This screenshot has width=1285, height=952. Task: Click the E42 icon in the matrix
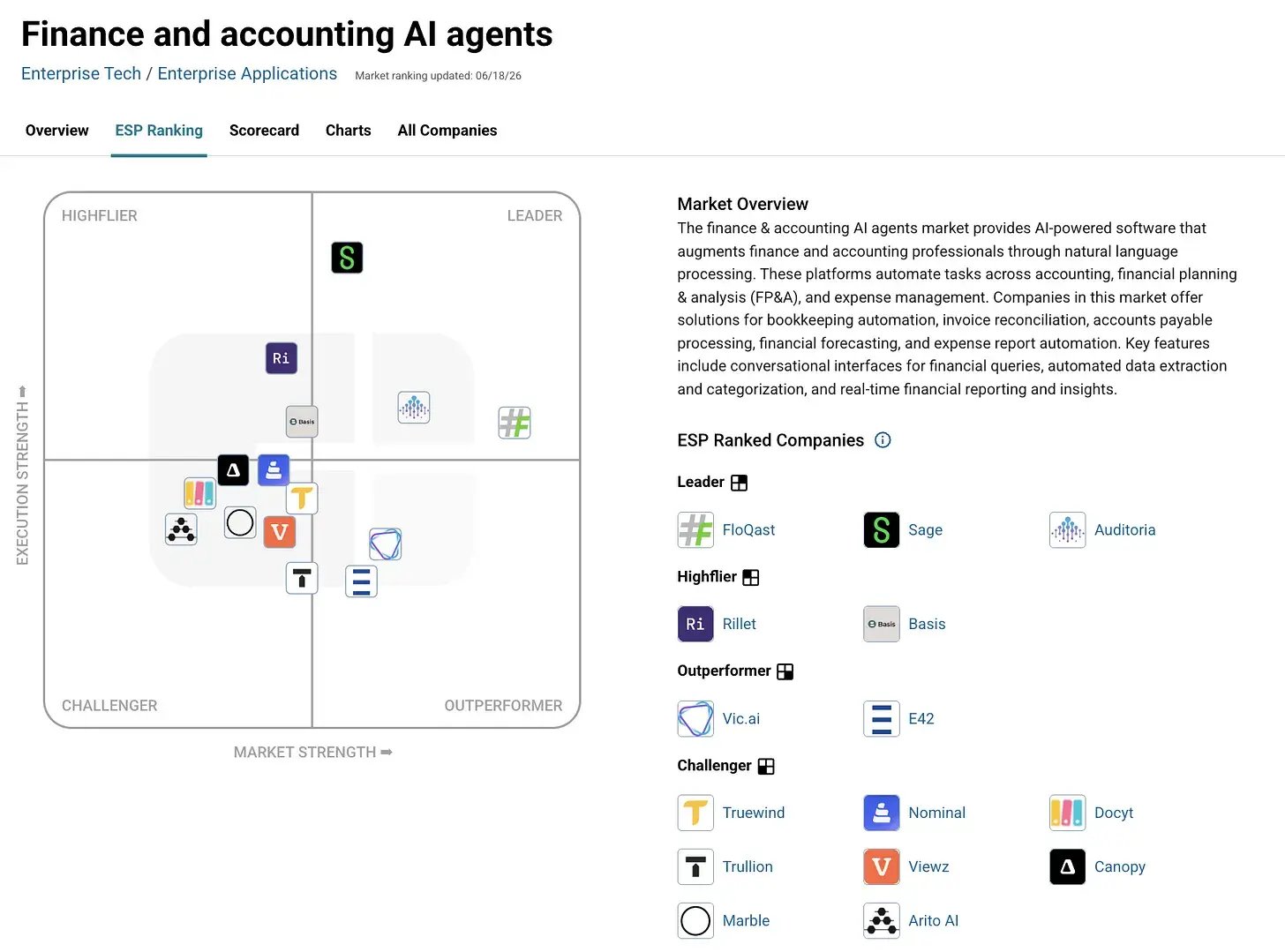[361, 581]
